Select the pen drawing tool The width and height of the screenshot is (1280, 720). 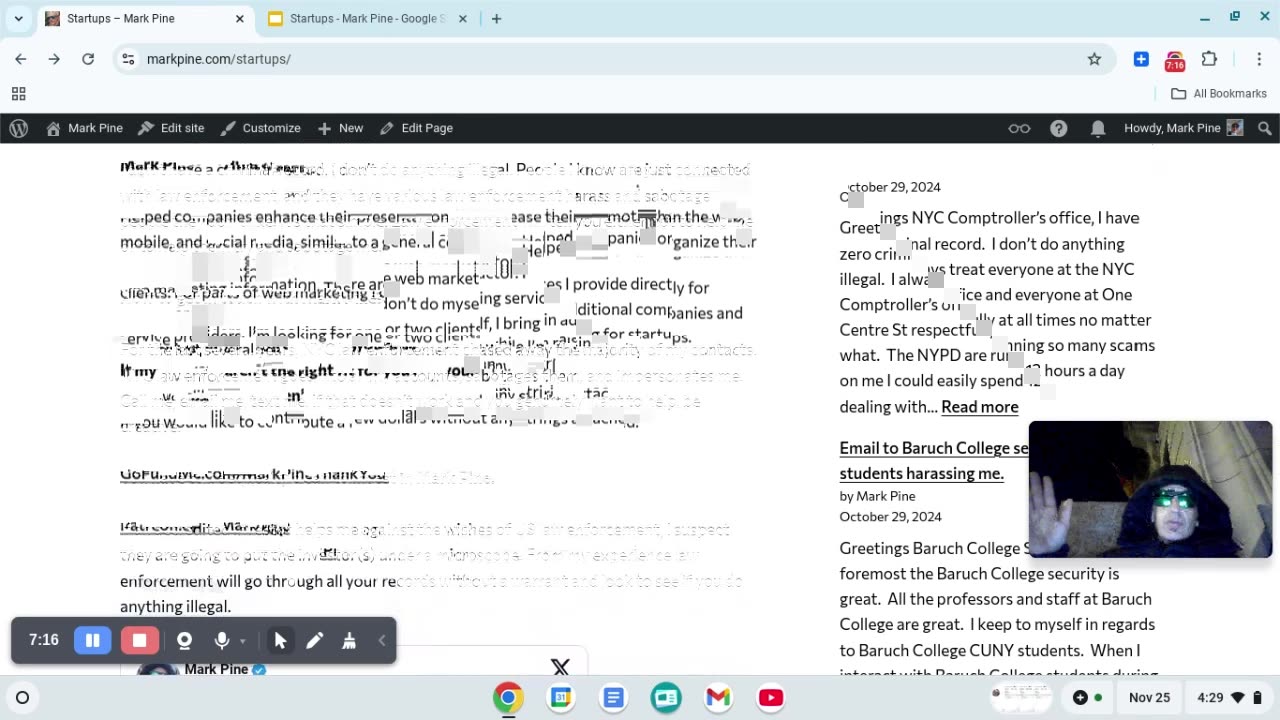coord(314,640)
